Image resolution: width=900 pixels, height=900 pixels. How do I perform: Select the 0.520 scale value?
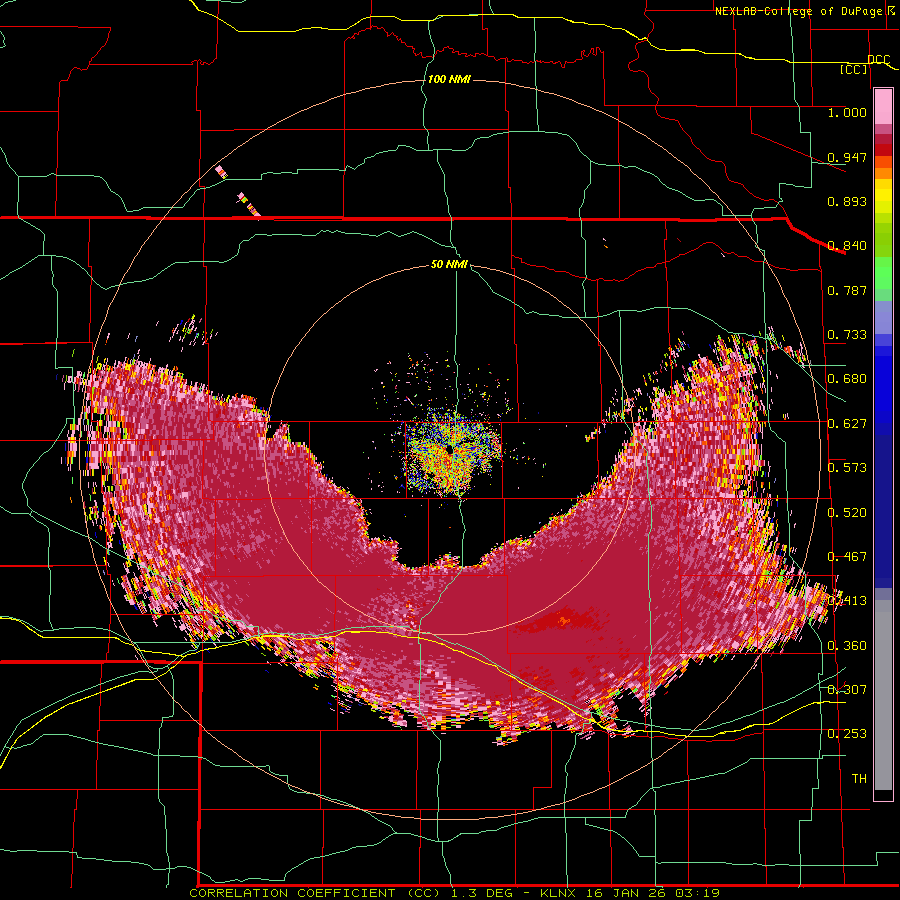pyautogui.click(x=847, y=513)
